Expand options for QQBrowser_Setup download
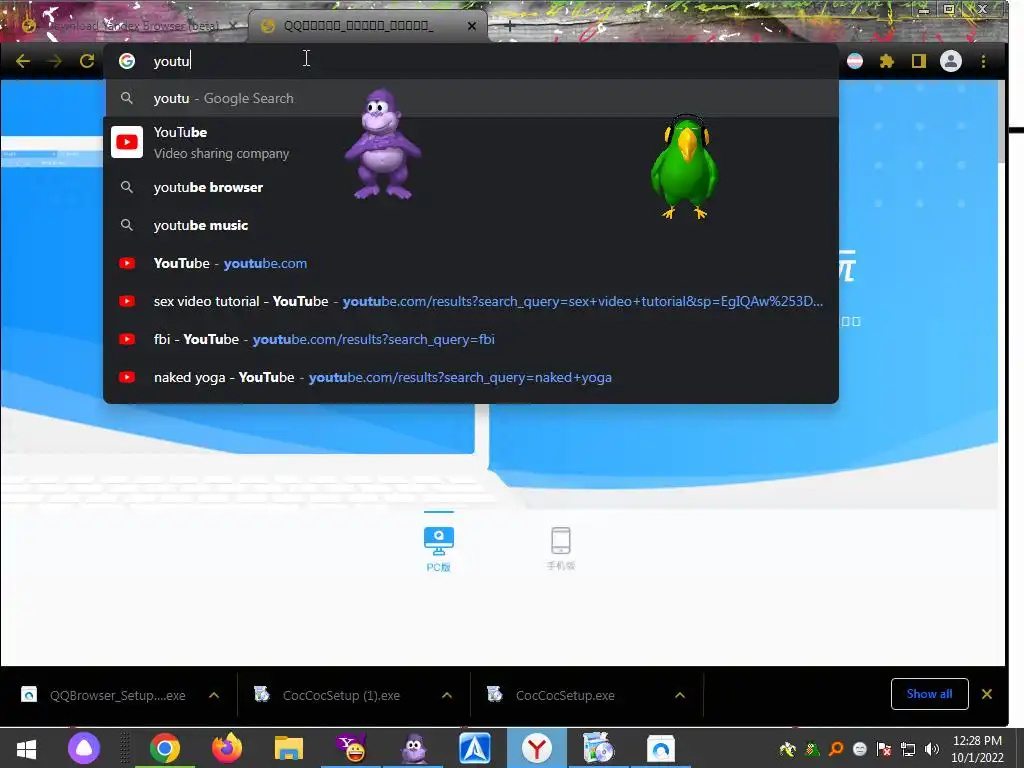 (x=214, y=696)
